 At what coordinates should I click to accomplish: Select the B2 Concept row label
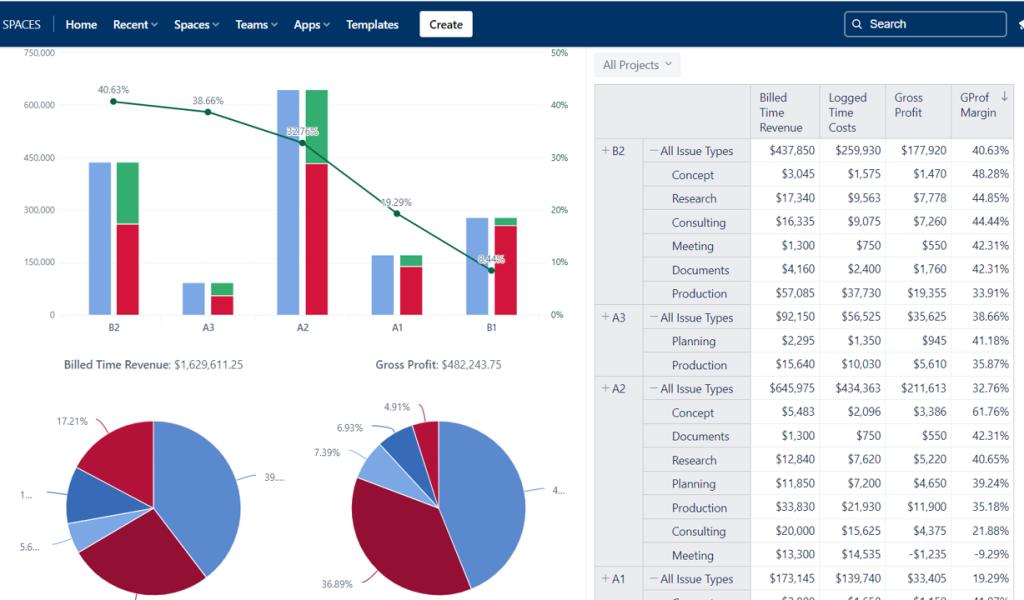692,174
